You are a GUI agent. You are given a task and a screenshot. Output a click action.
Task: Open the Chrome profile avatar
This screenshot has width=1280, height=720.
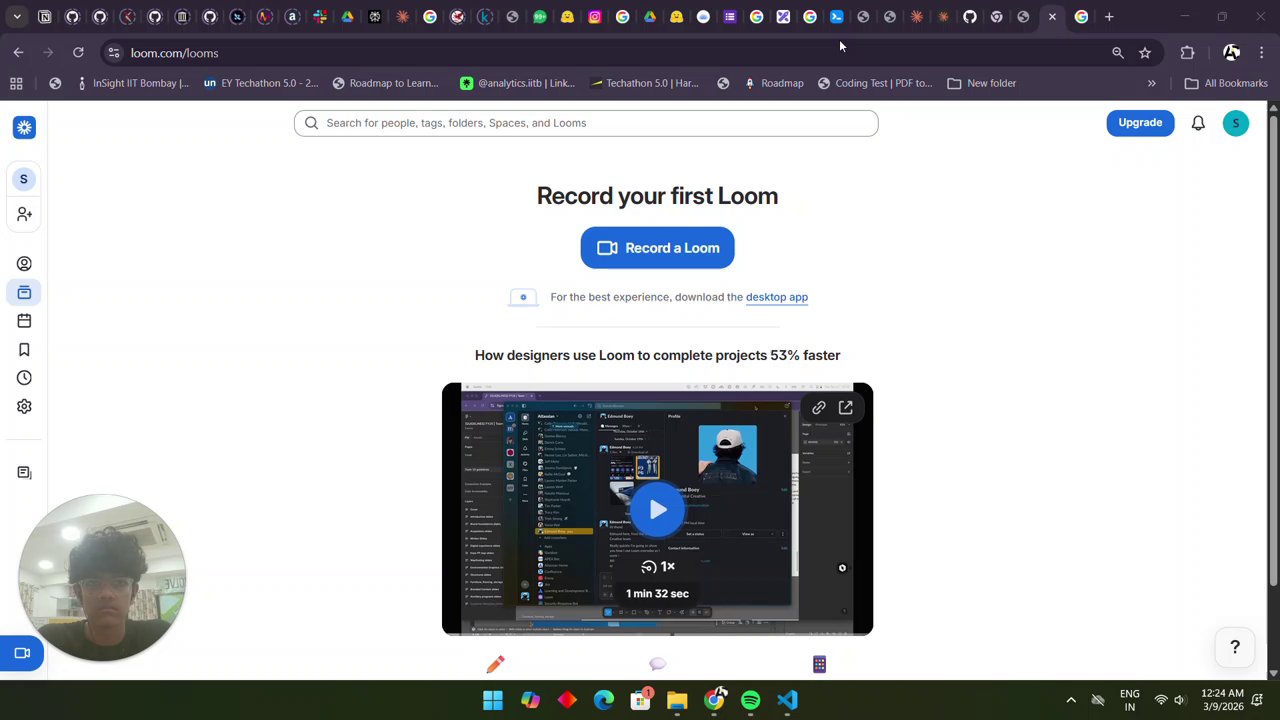(x=1232, y=53)
